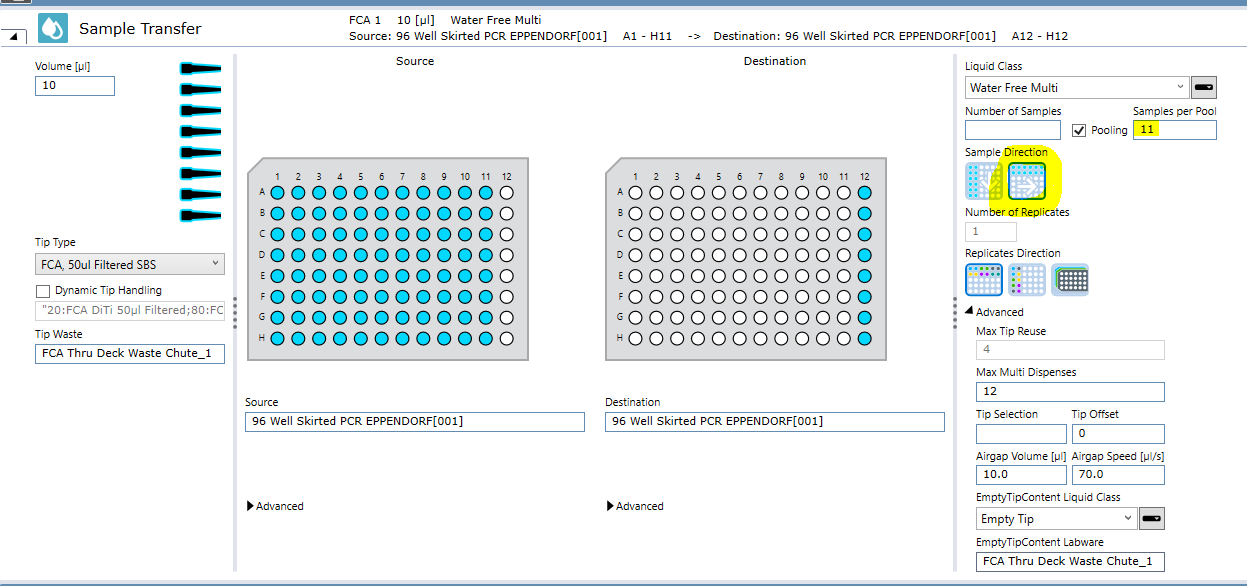This screenshot has height=586, width=1247.
Task: Select the row-wise Sample Direction icon
Action: tap(1027, 182)
